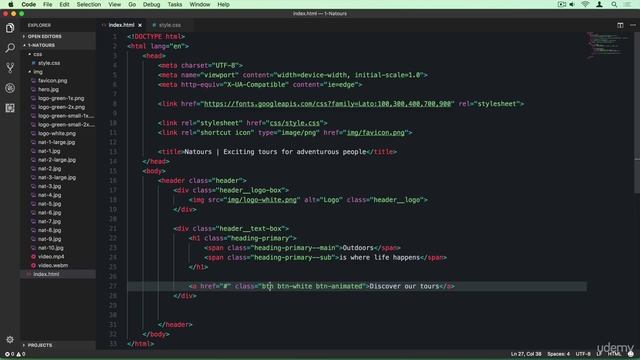The height and width of the screenshot is (360, 640).
Task: Place cursor on the title tag line
Action: click(x=277, y=152)
